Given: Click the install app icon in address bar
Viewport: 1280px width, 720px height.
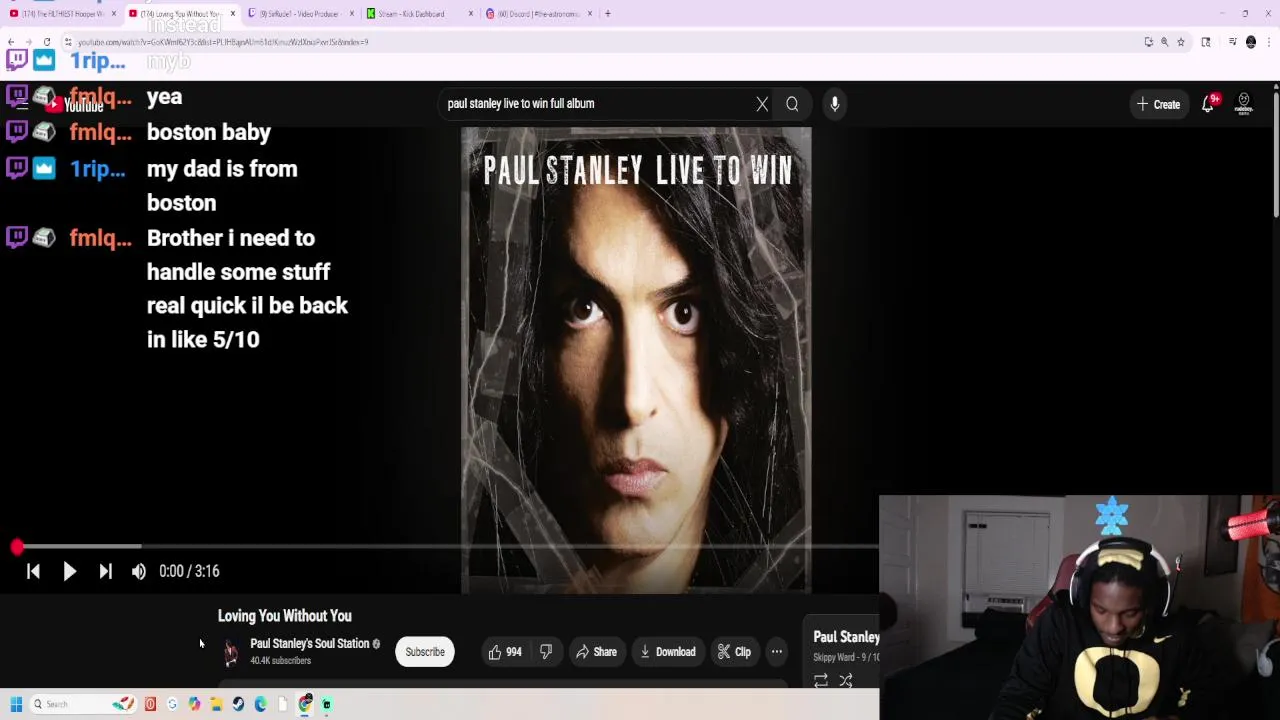Looking at the screenshot, I should pos(1148,42).
